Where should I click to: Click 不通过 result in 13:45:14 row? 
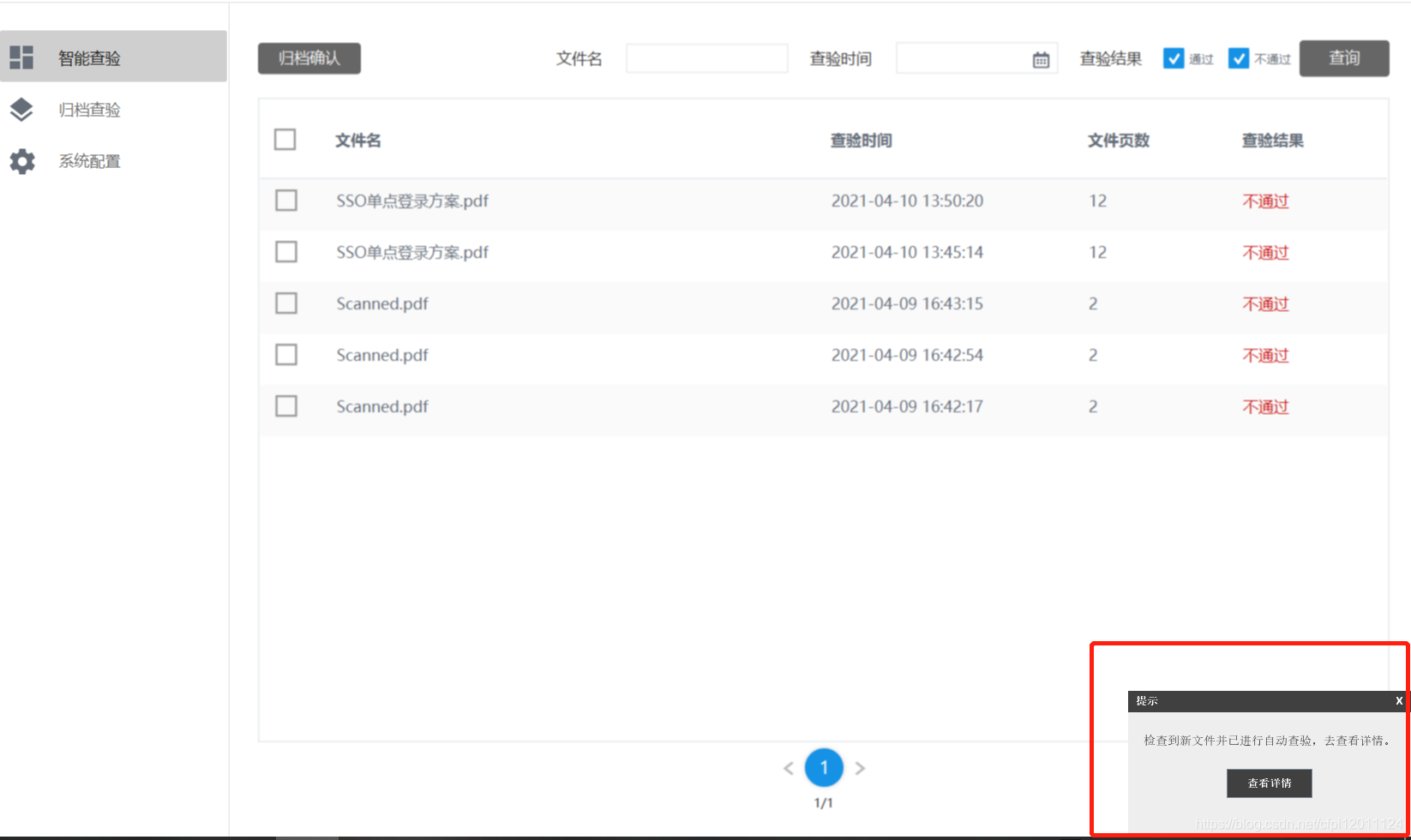(x=1266, y=253)
